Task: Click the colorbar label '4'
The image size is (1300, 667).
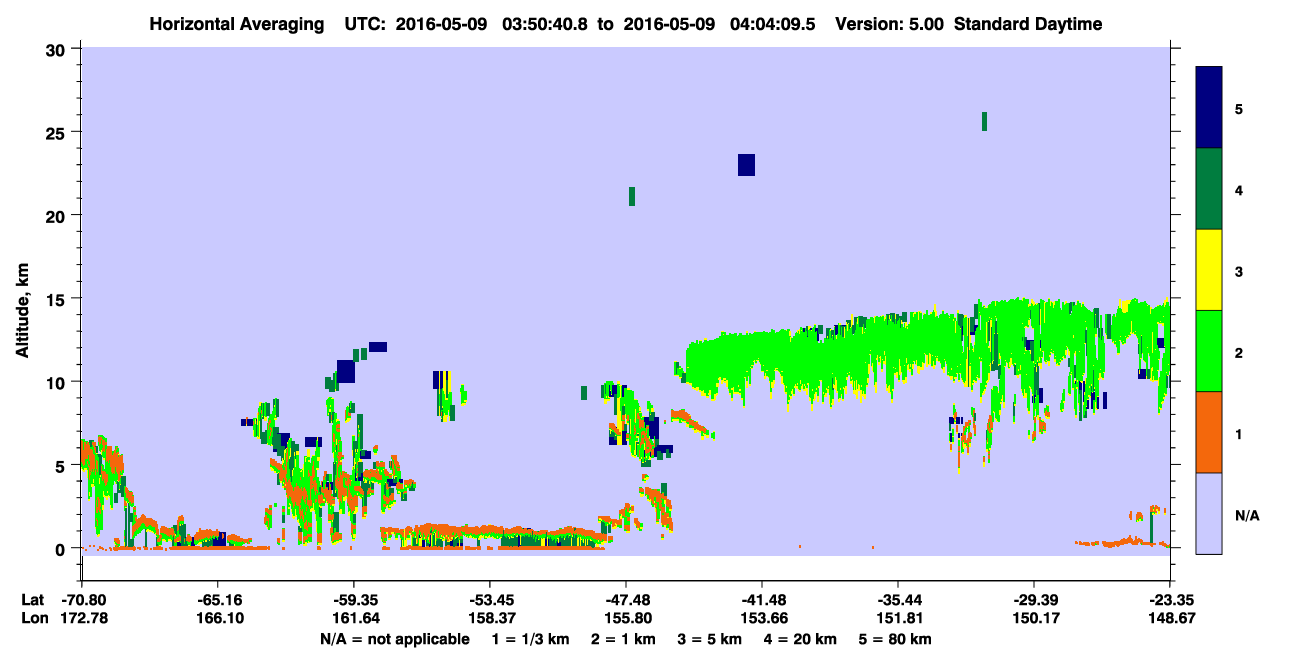Action: [x=1238, y=189]
